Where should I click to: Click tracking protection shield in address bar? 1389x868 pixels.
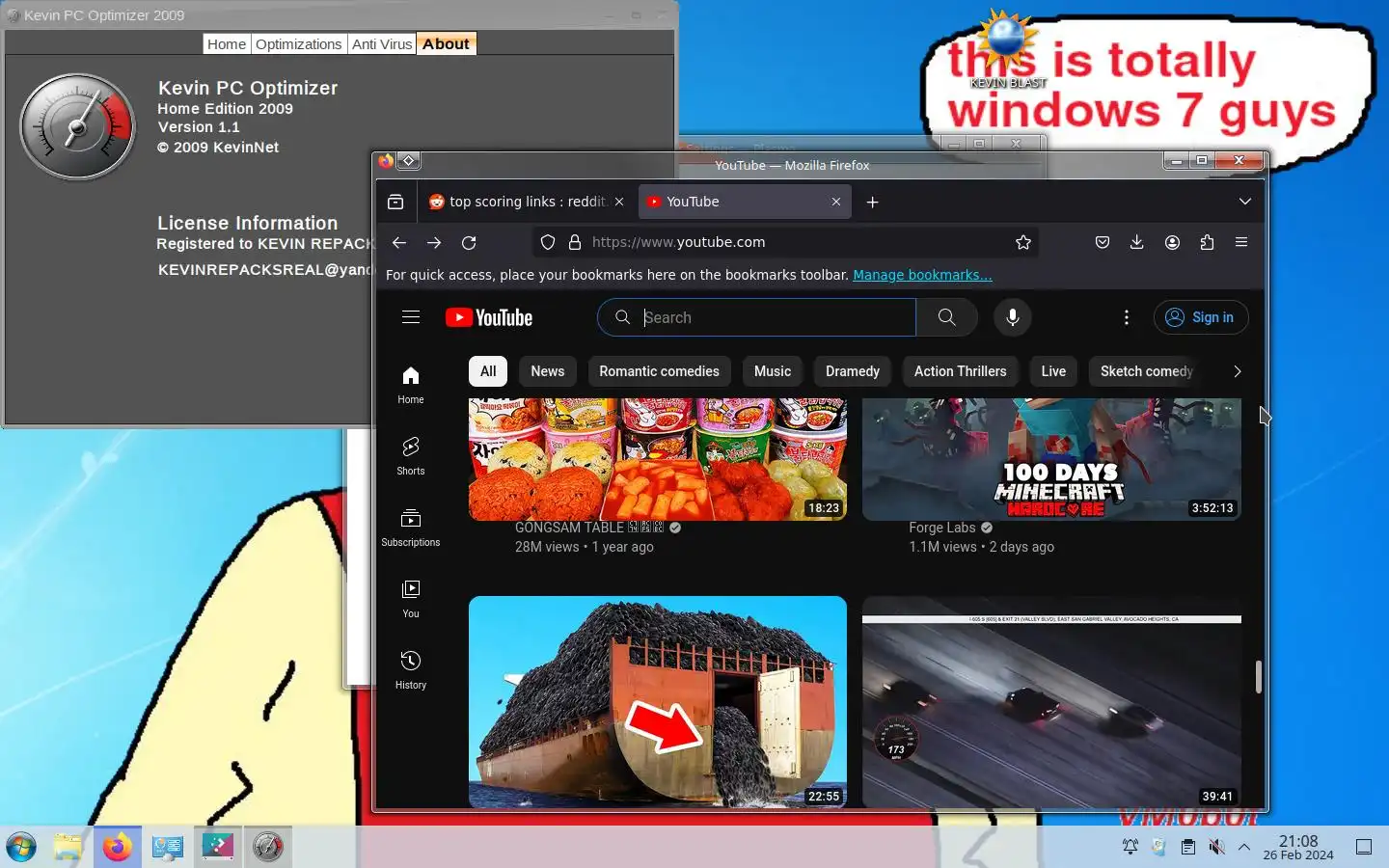[548, 242]
